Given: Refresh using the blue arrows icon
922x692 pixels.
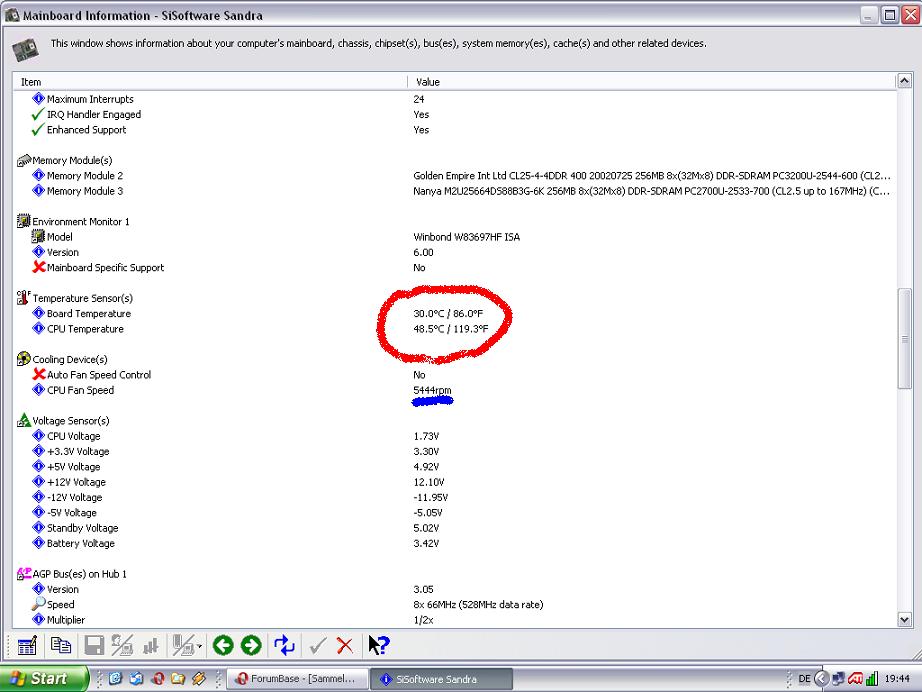Looking at the screenshot, I should (285, 646).
